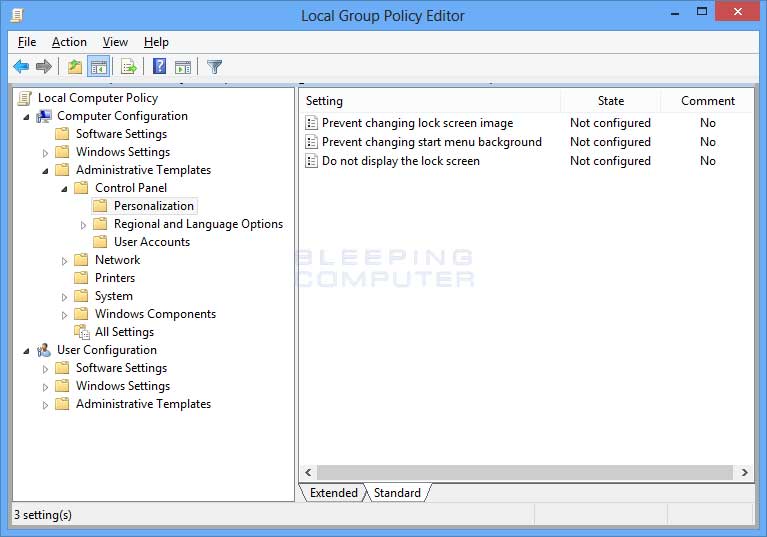Open the Help menu
This screenshot has width=767, height=537.
point(156,42)
